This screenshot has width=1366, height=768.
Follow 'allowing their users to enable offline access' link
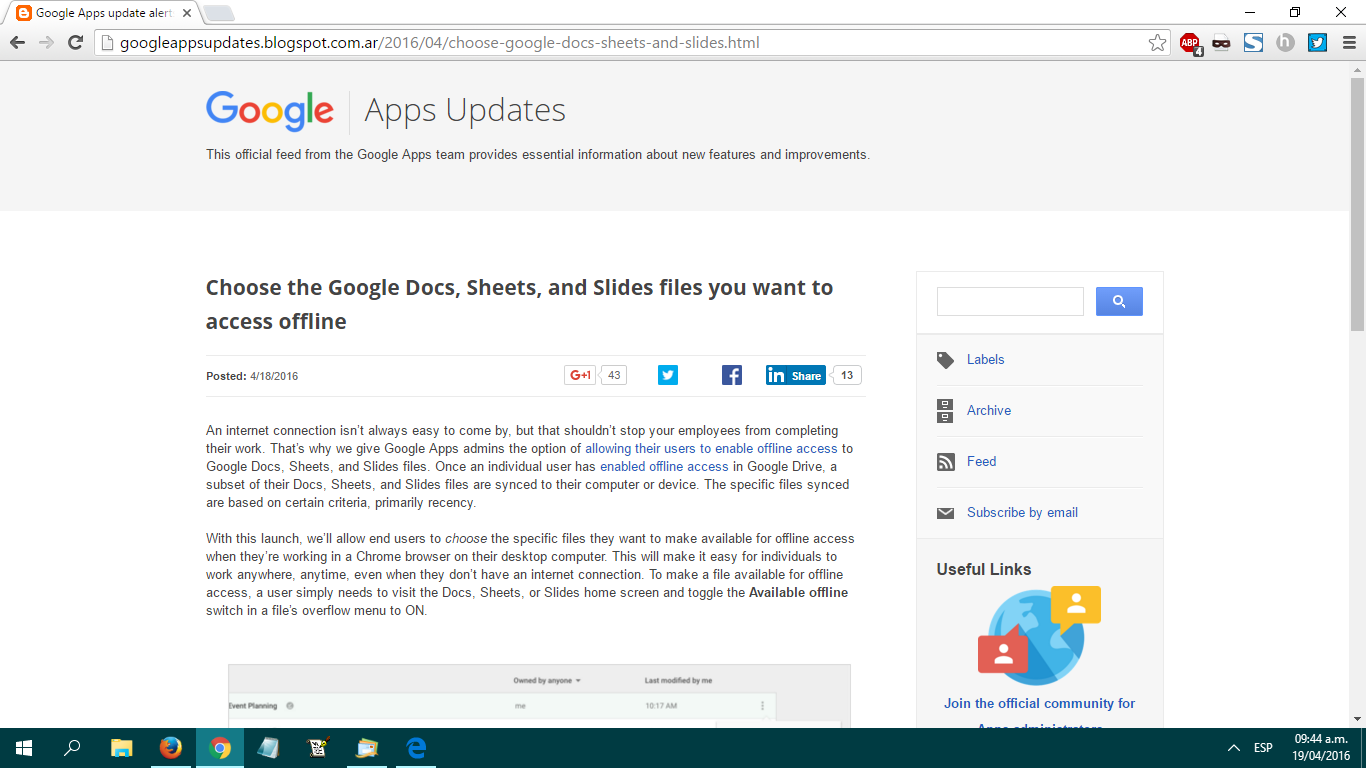[x=711, y=448]
